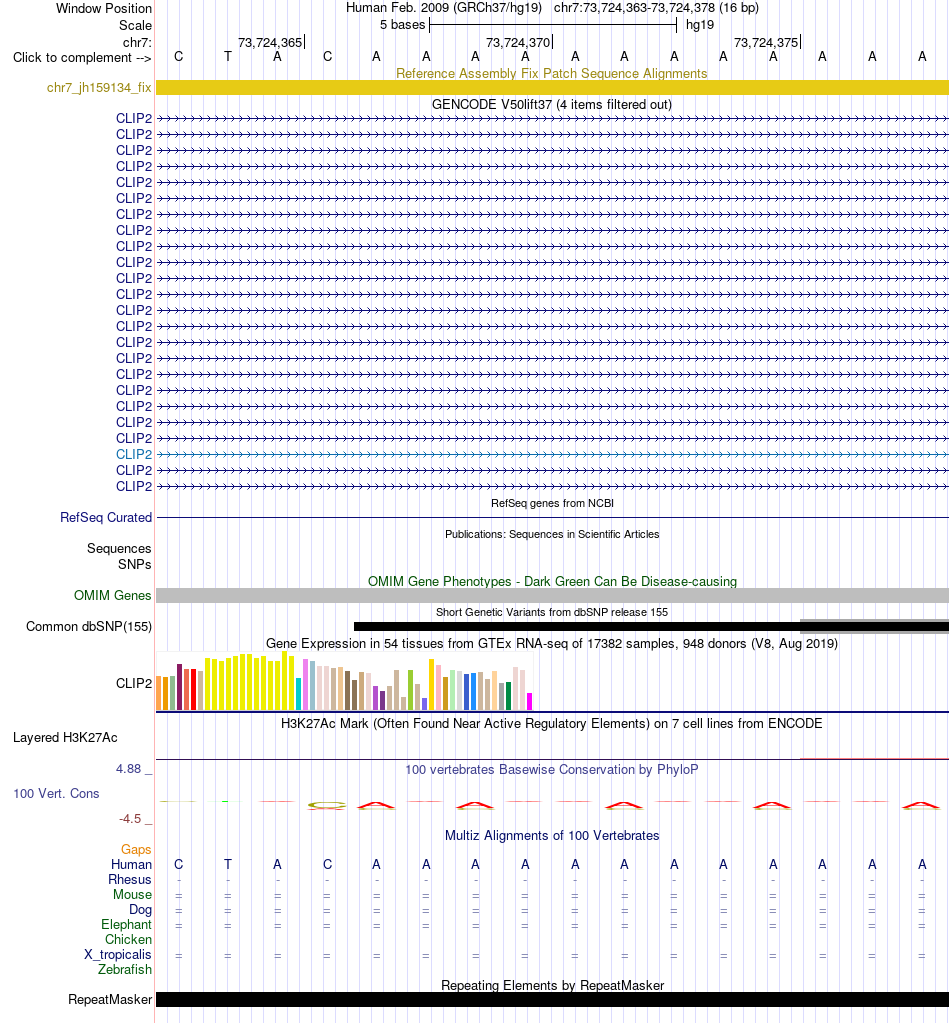Click the 'Scale' track label

coord(135,25)
